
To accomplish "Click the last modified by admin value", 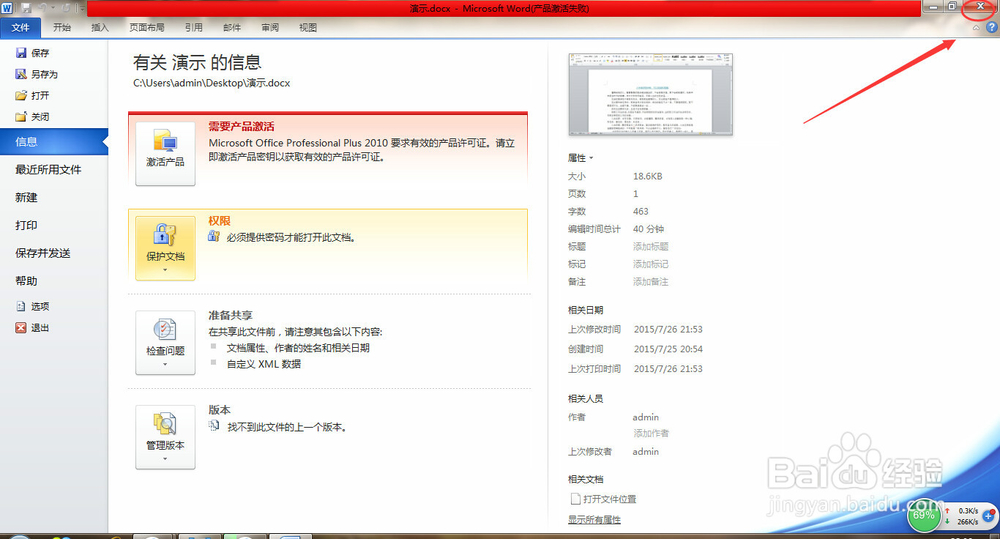I will 645,451.
